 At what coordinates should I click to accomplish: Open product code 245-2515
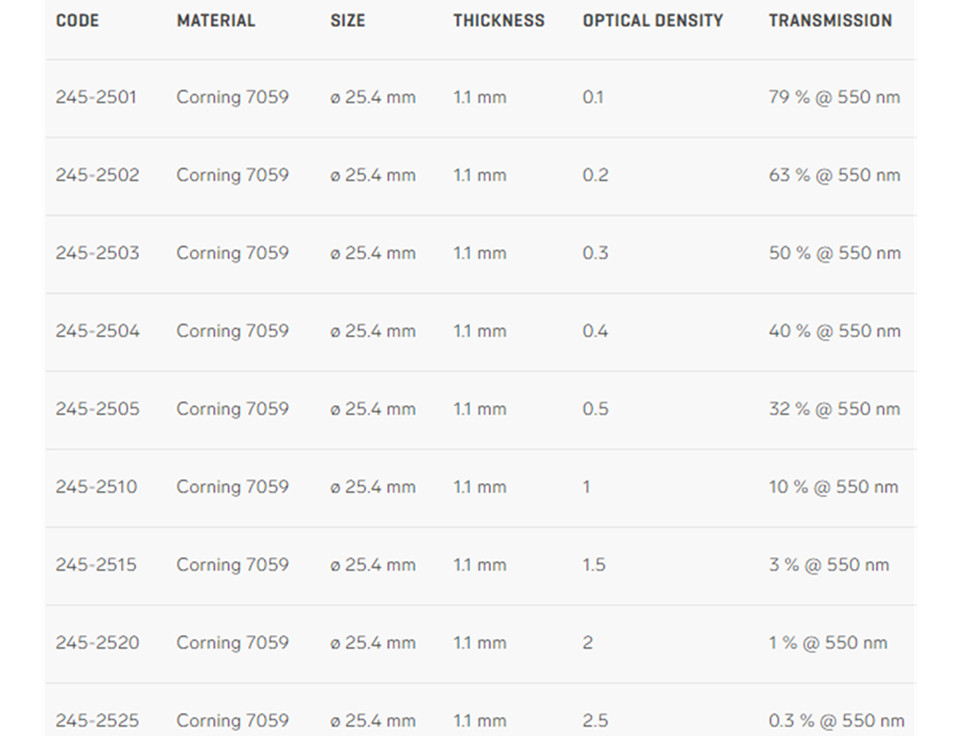(x=96, y=565)
